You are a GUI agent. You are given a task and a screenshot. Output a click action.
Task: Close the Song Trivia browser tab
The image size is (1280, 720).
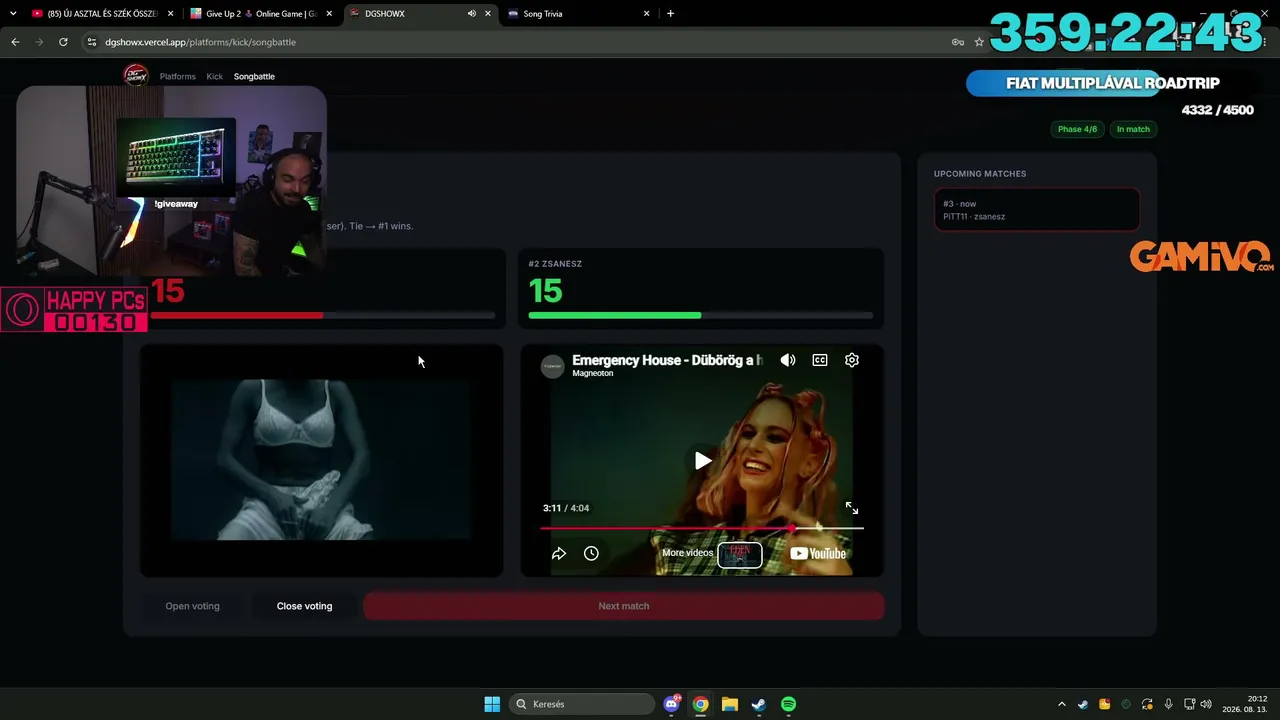(647, 14)
